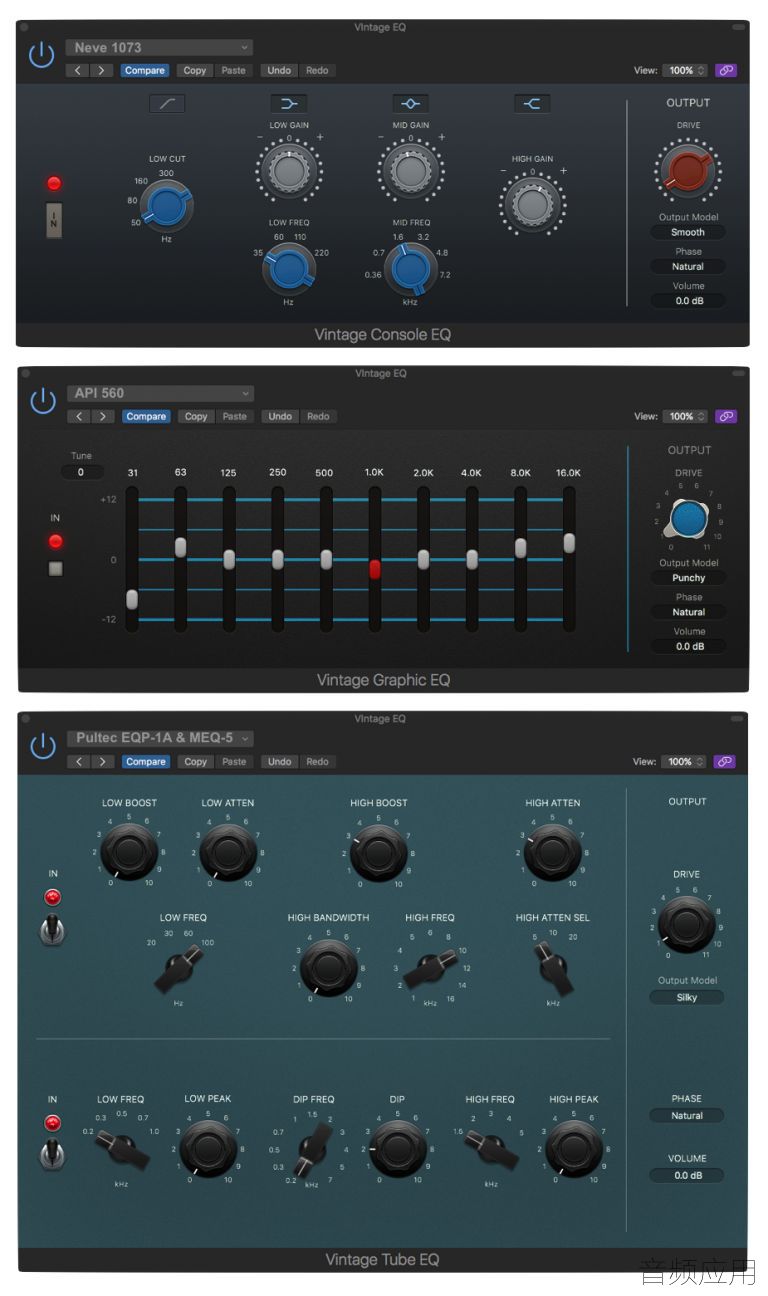Click Volume 0.0 dB field in Console EQ
768x1296 pixels.
pyautogui.click(x=687, y=301)
